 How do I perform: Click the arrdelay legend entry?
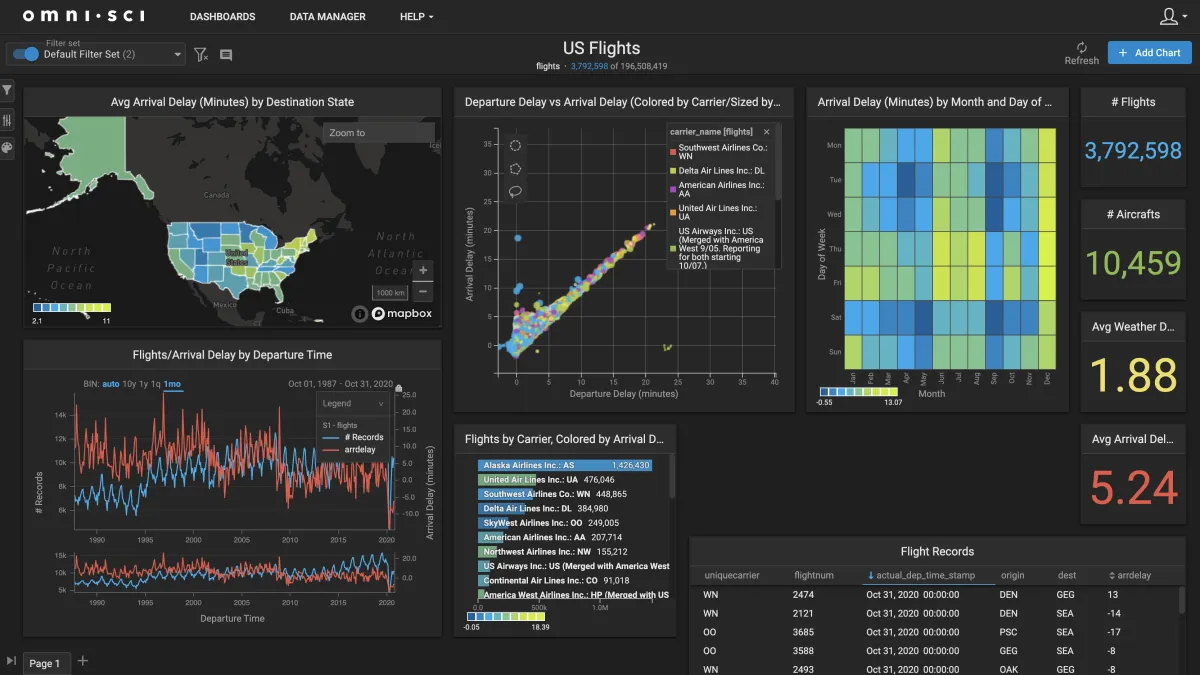tap(350, 450)
